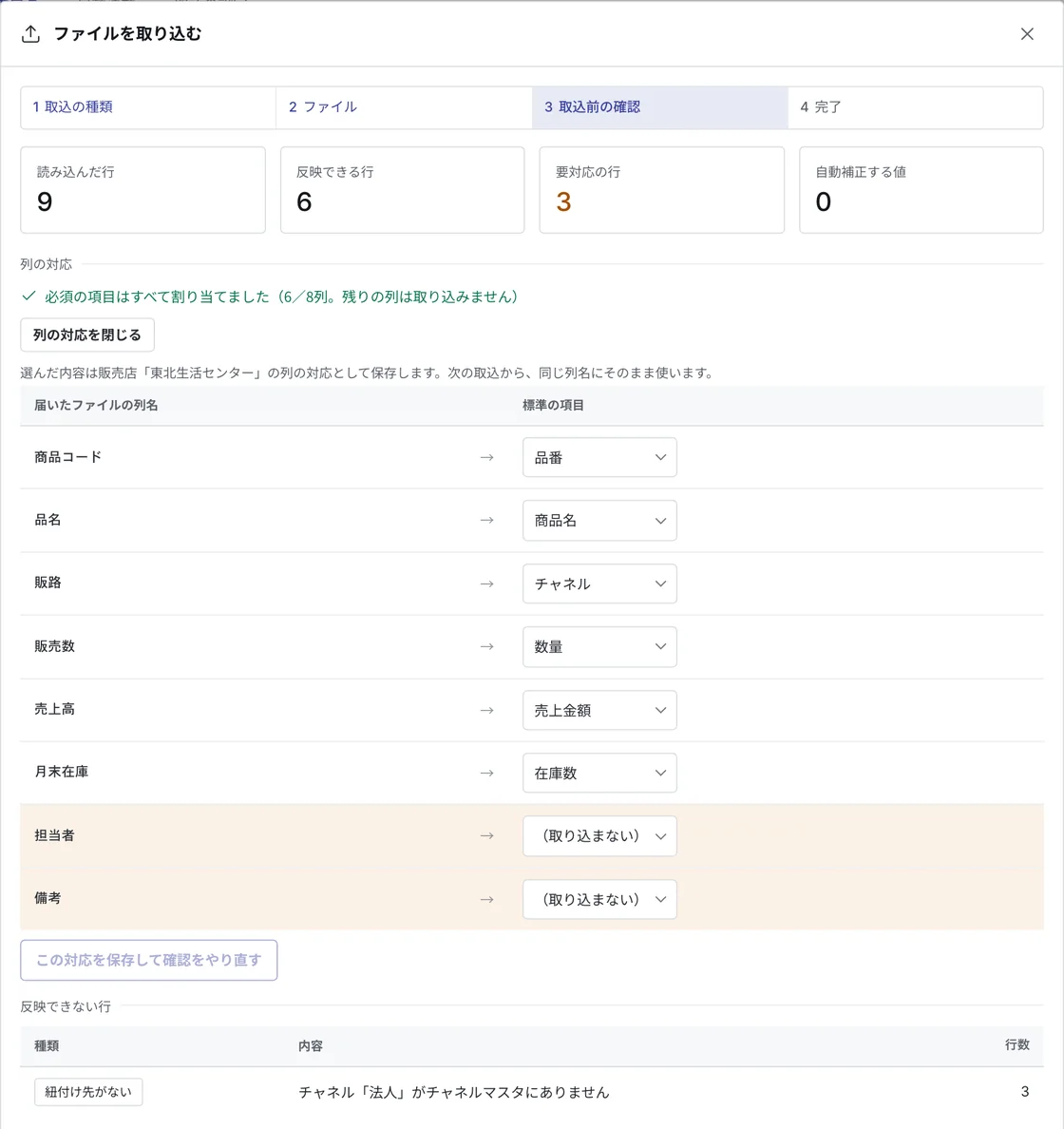Click the 販路 column name
The image size is (1064, 1129).
[47, 583]
